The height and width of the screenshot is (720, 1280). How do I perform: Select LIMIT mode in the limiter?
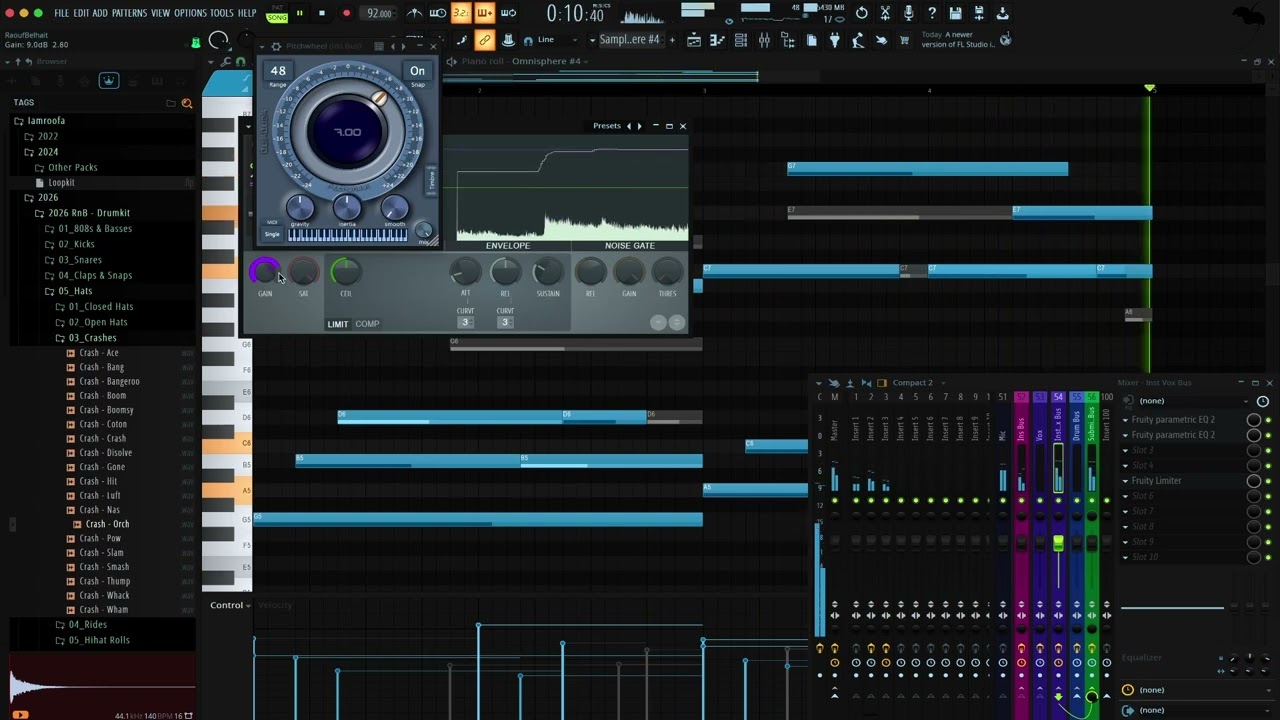click(x=338, y=324)
